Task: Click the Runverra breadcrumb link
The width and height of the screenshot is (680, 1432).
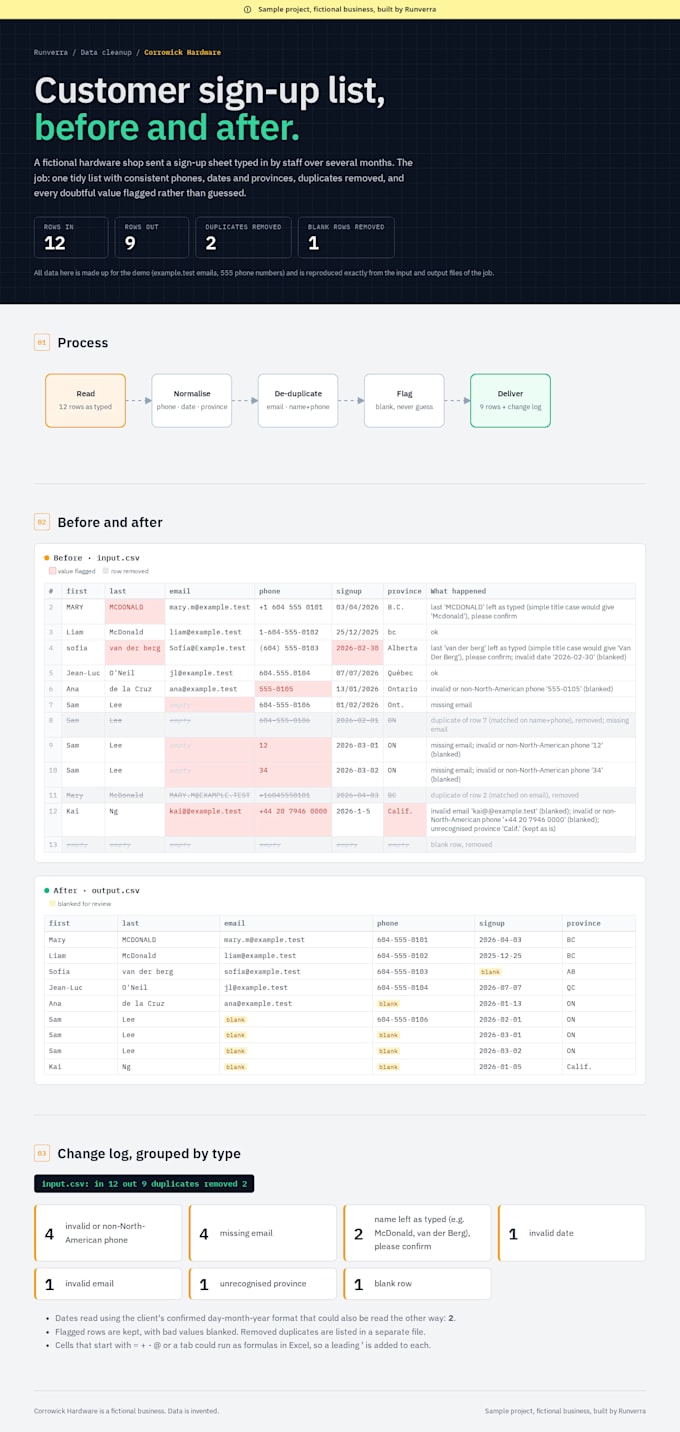Action: point(51,52)
